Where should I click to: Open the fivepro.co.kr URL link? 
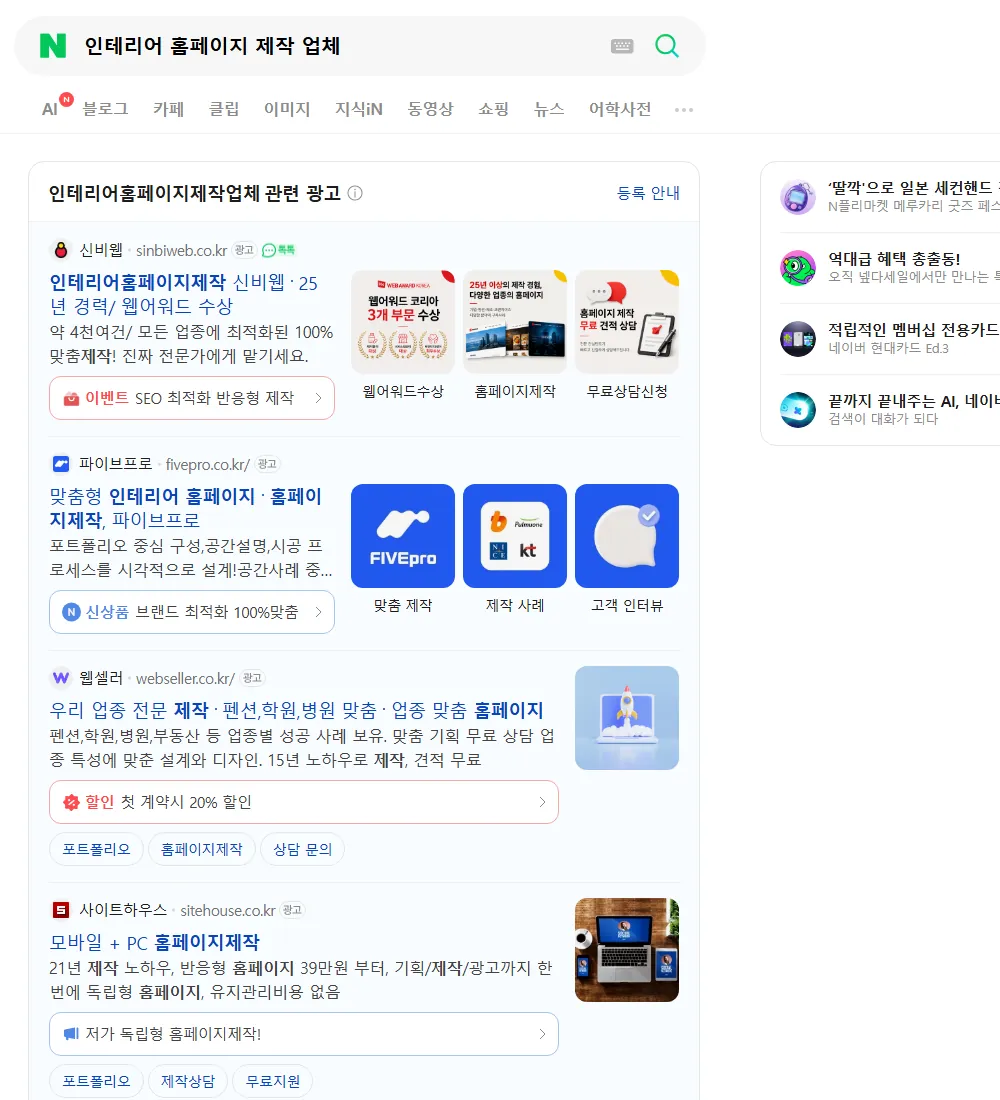tap(208, 464)
